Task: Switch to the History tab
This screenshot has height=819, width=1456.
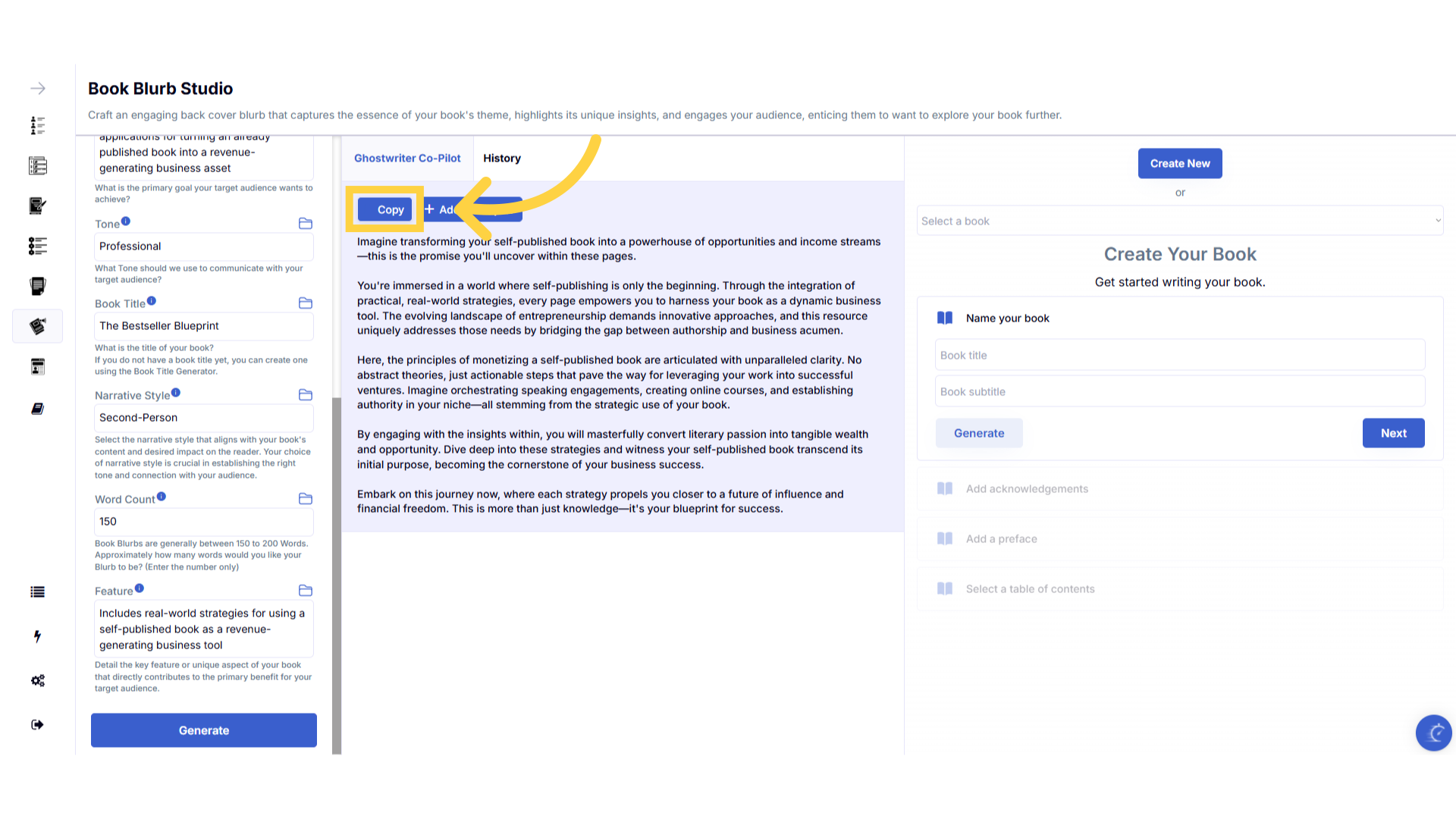Action: pyautogui.click(x=502, y=158)
